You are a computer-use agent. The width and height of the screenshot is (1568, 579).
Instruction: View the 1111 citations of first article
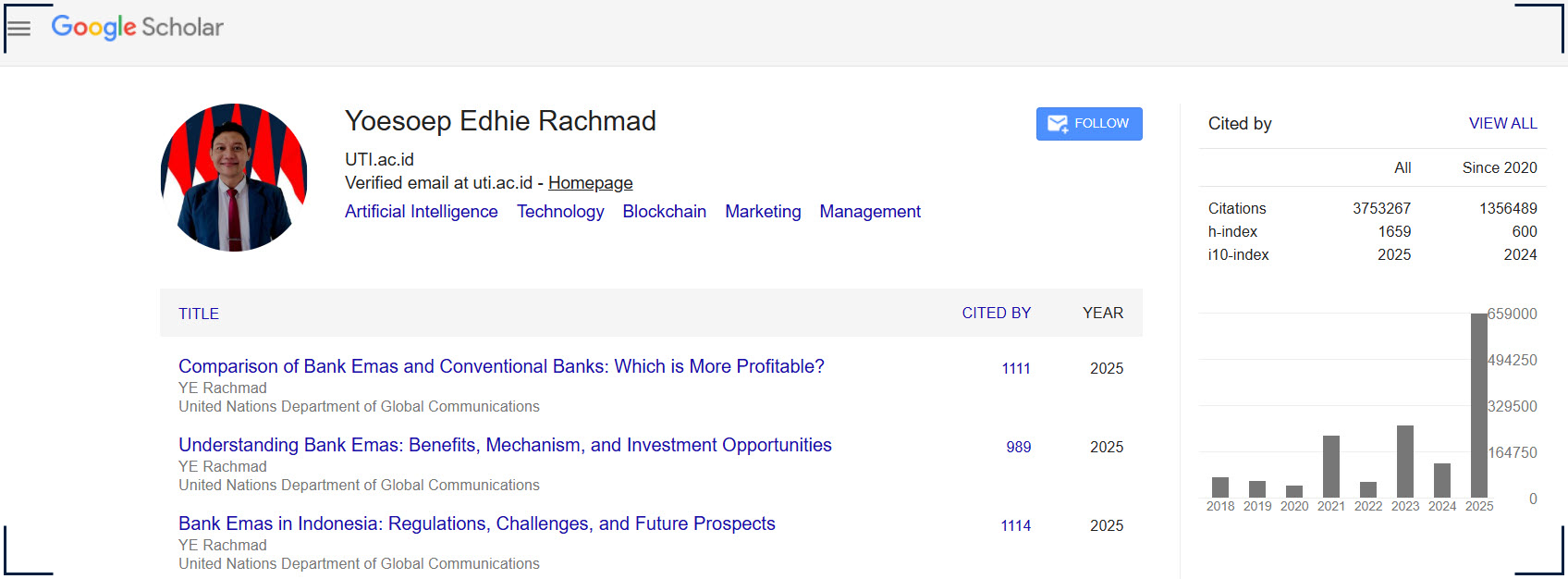tap(1015, 368)
